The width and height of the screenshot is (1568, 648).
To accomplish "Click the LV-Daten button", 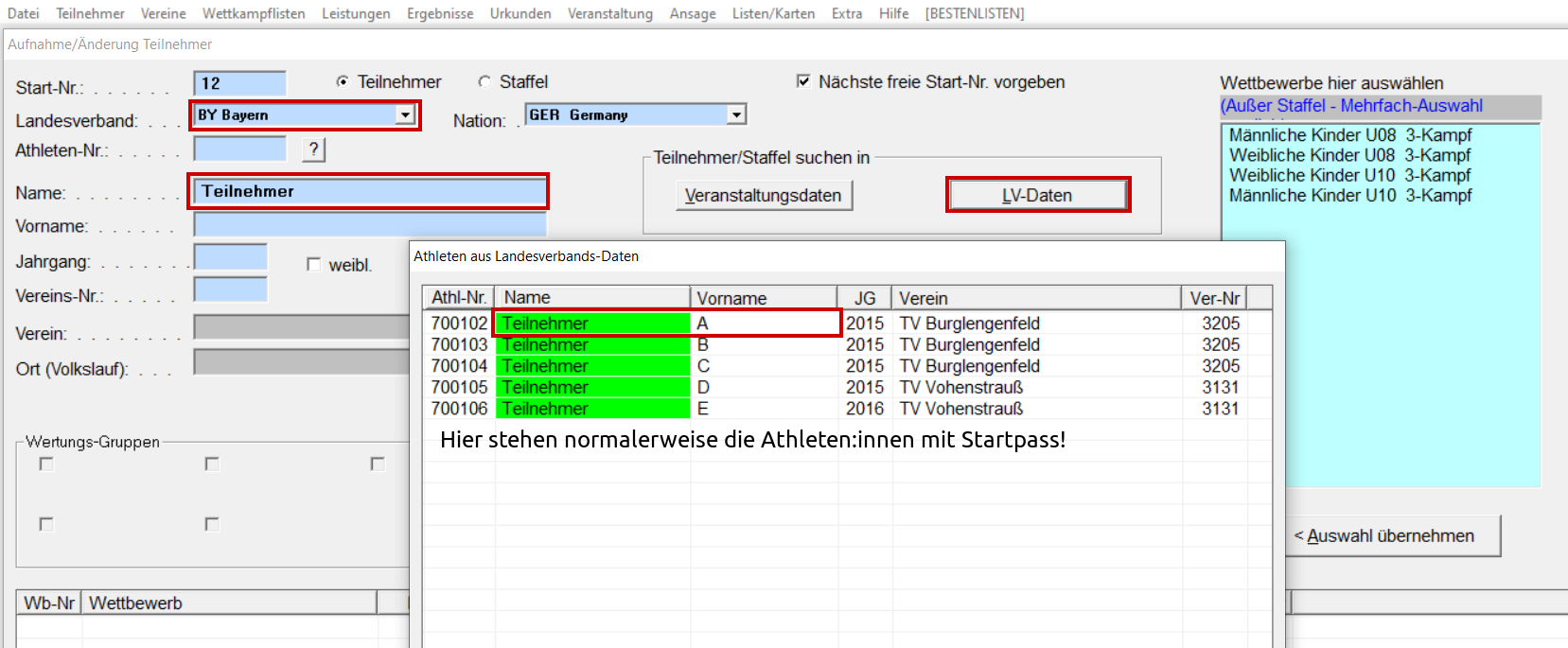I will [x=1037, y=195].
